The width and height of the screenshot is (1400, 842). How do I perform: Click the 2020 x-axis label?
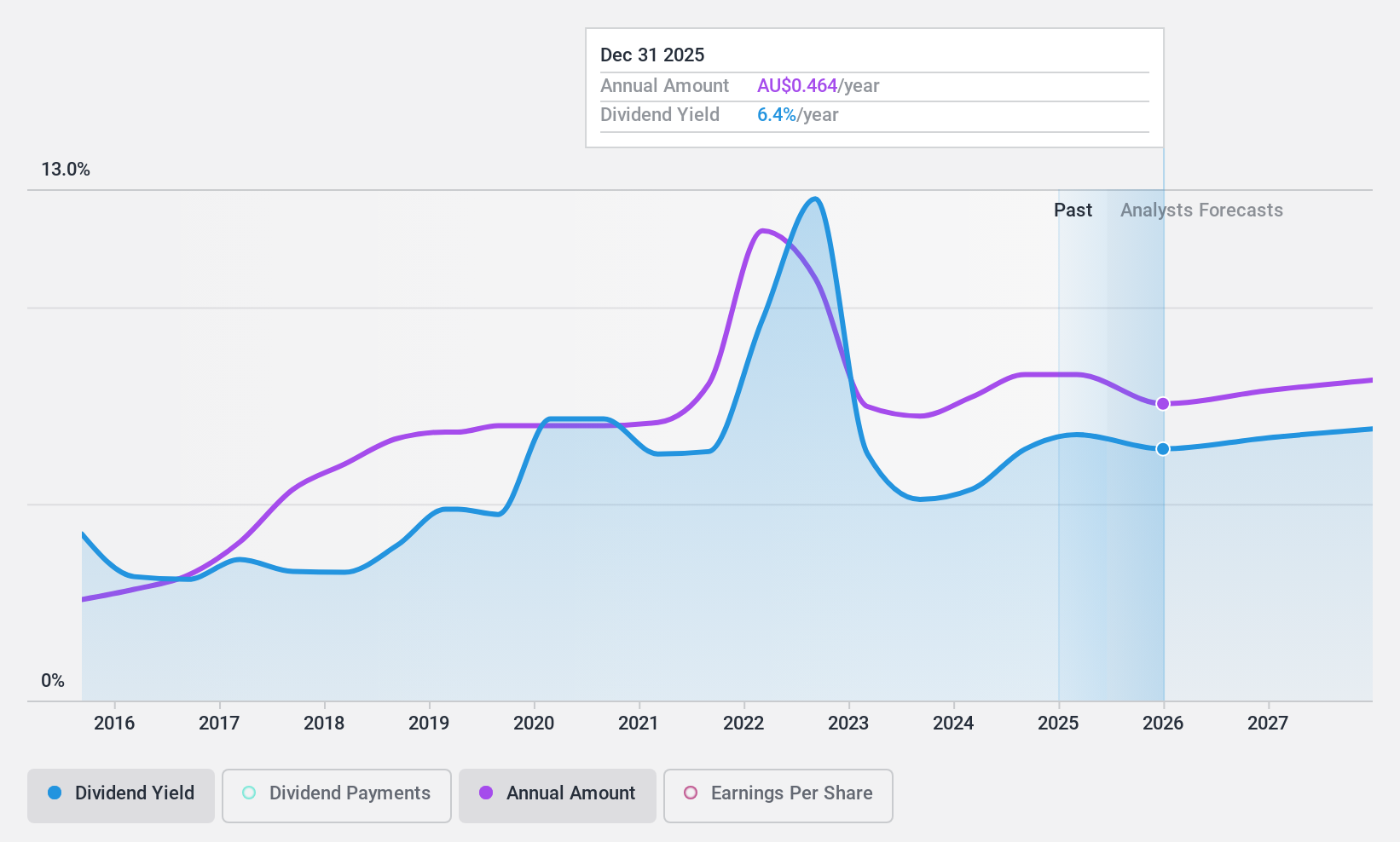(x=534, y=724)
